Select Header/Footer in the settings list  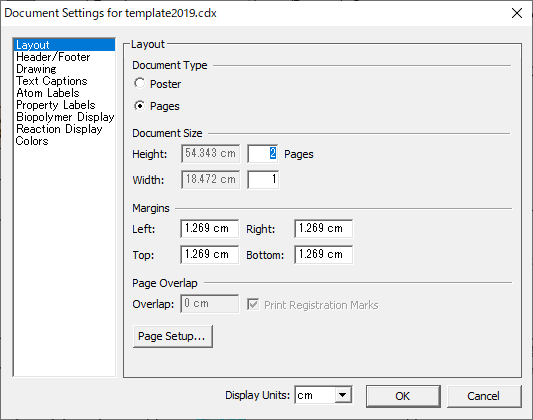pos(53,57)
